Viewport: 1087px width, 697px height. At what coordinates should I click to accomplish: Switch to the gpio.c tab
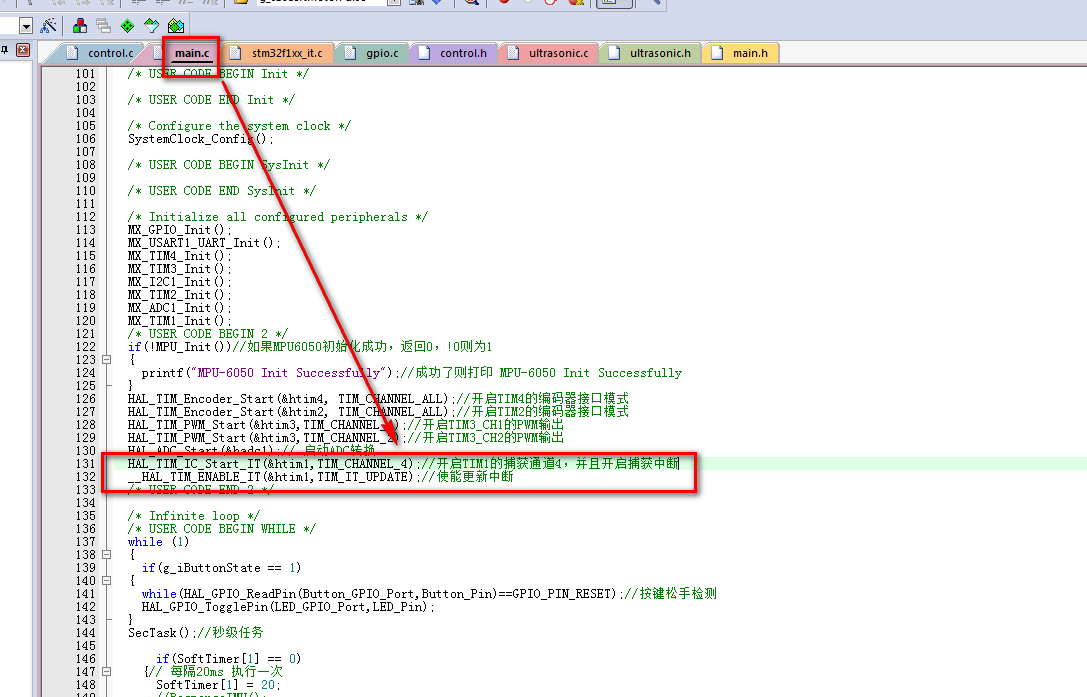(372, 53)
